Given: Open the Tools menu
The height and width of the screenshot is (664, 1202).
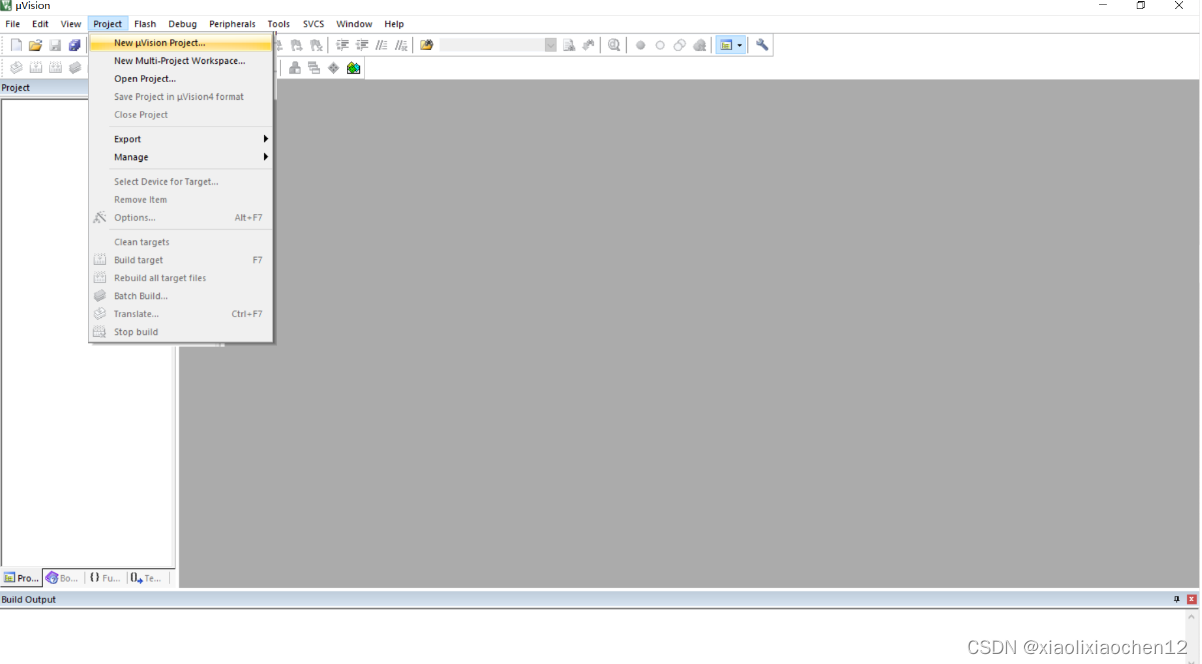Looking at the screenshot, I should (x=279, y=24).
